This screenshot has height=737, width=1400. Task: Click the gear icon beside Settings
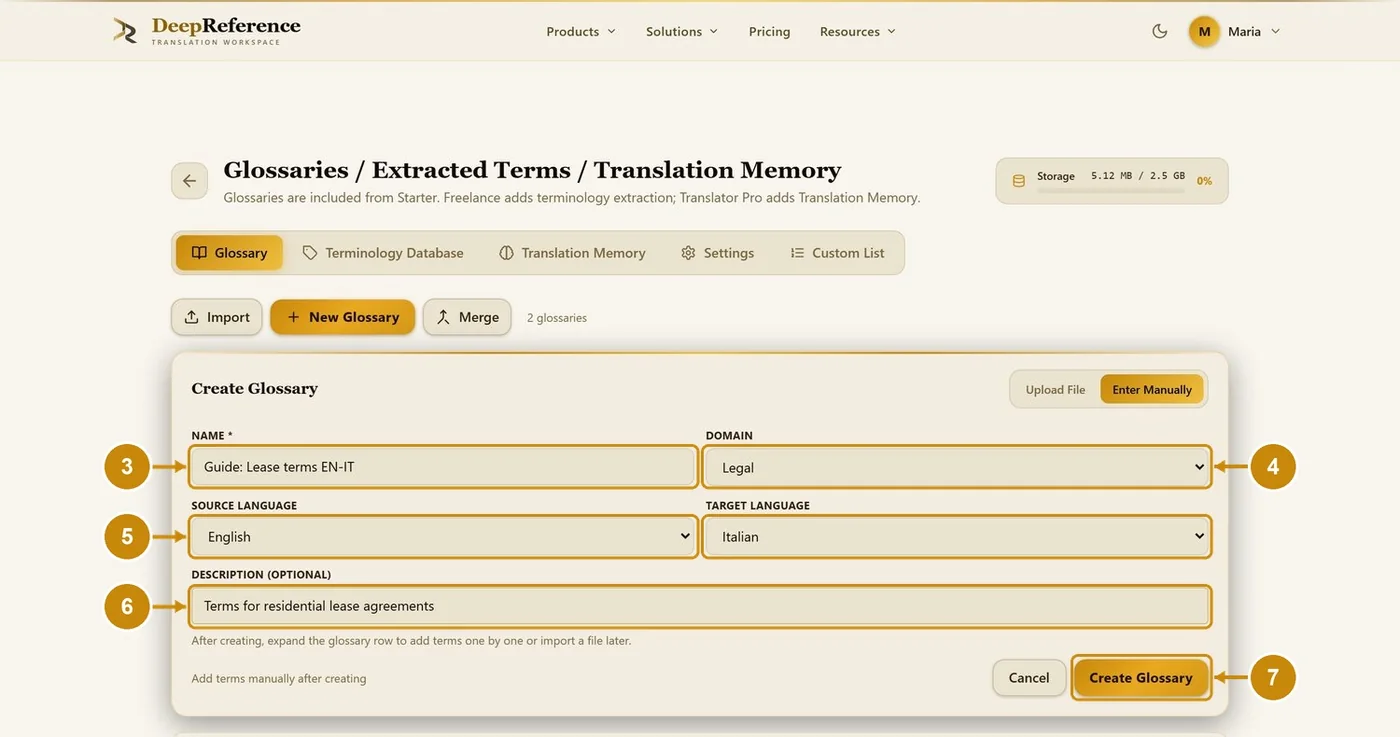pyautogui.click(x=688, y=253)
